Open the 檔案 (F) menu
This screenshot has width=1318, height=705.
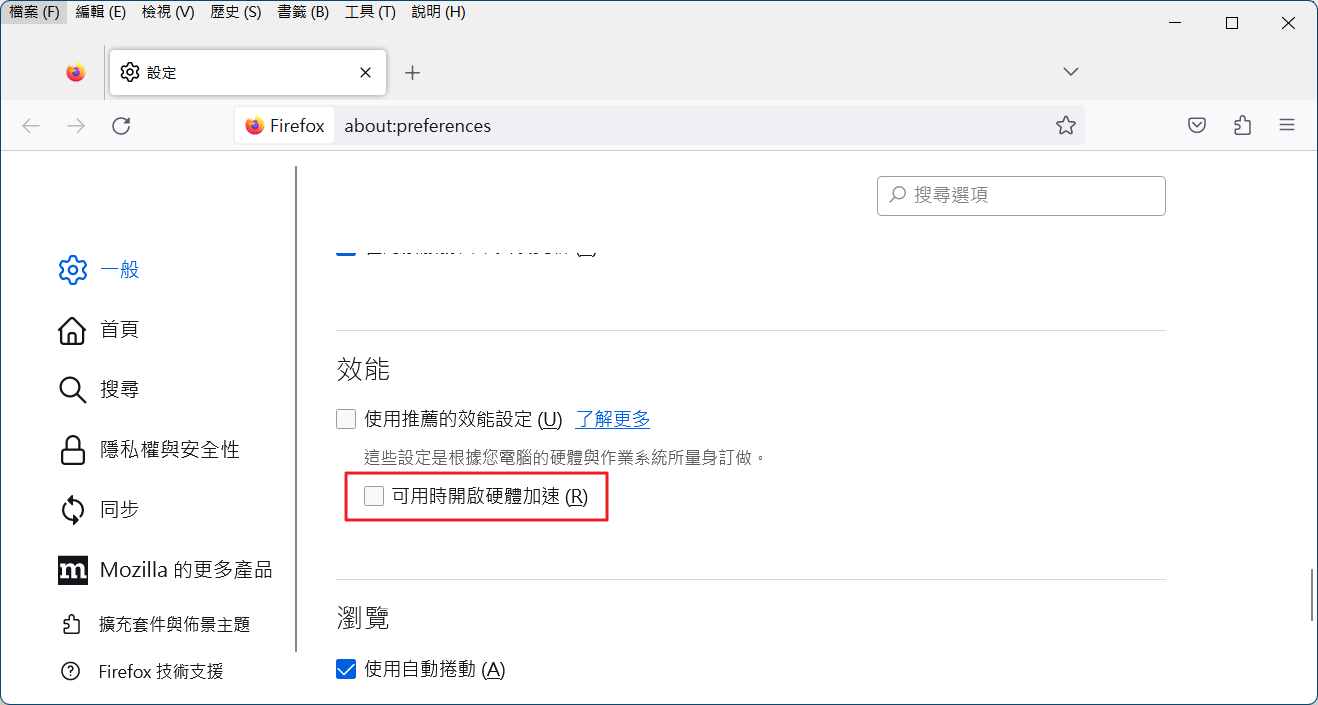point(35,12)
